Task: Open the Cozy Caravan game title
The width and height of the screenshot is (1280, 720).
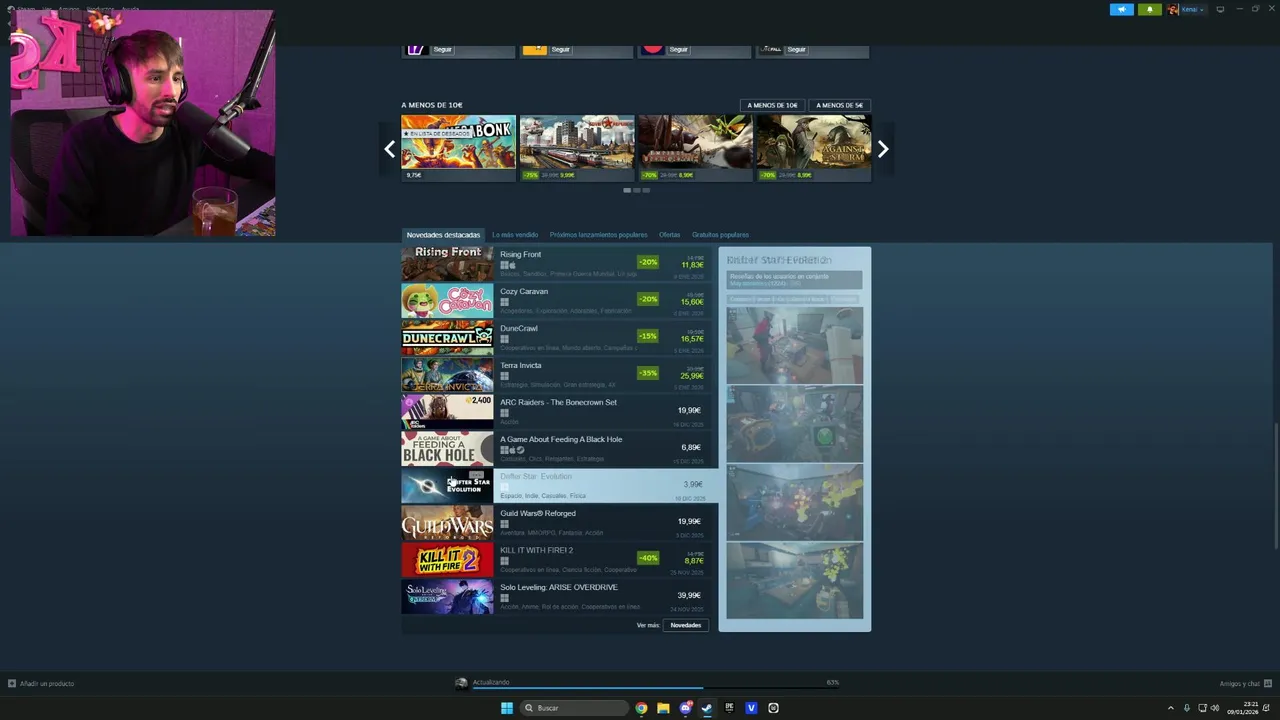Action: click(x=524, y=291)
